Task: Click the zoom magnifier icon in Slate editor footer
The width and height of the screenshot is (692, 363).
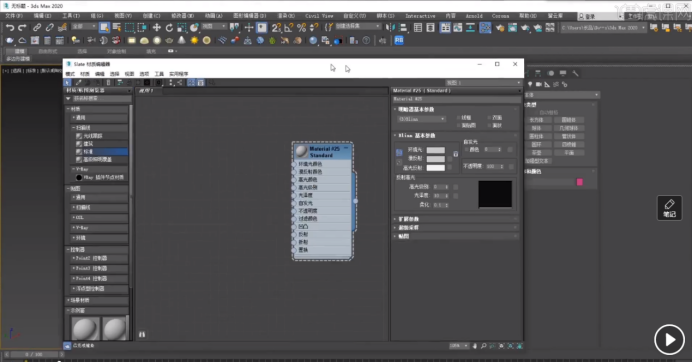Action: (x=484, y=346)
